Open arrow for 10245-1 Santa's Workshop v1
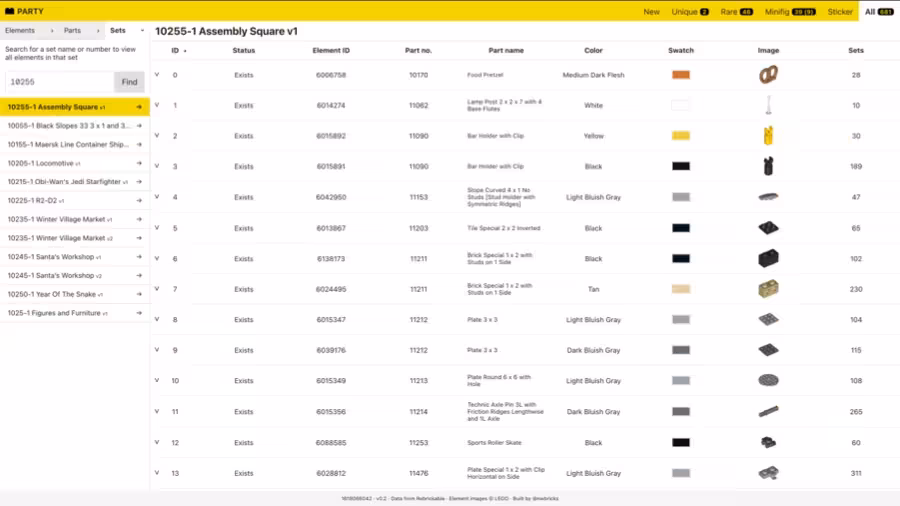The image size is (900, 506). point(139,257)
